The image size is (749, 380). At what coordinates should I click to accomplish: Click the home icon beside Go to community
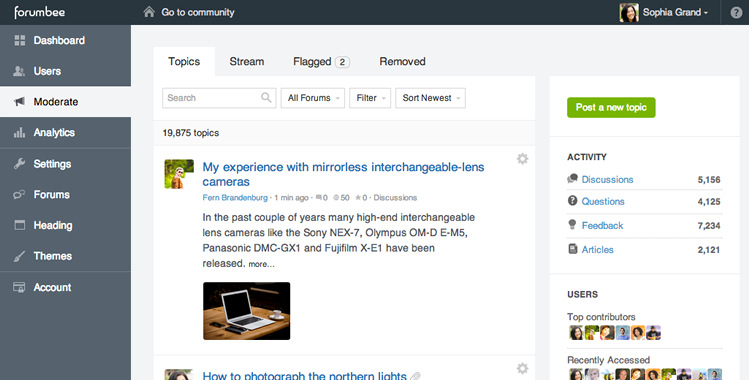click(149, 12)
